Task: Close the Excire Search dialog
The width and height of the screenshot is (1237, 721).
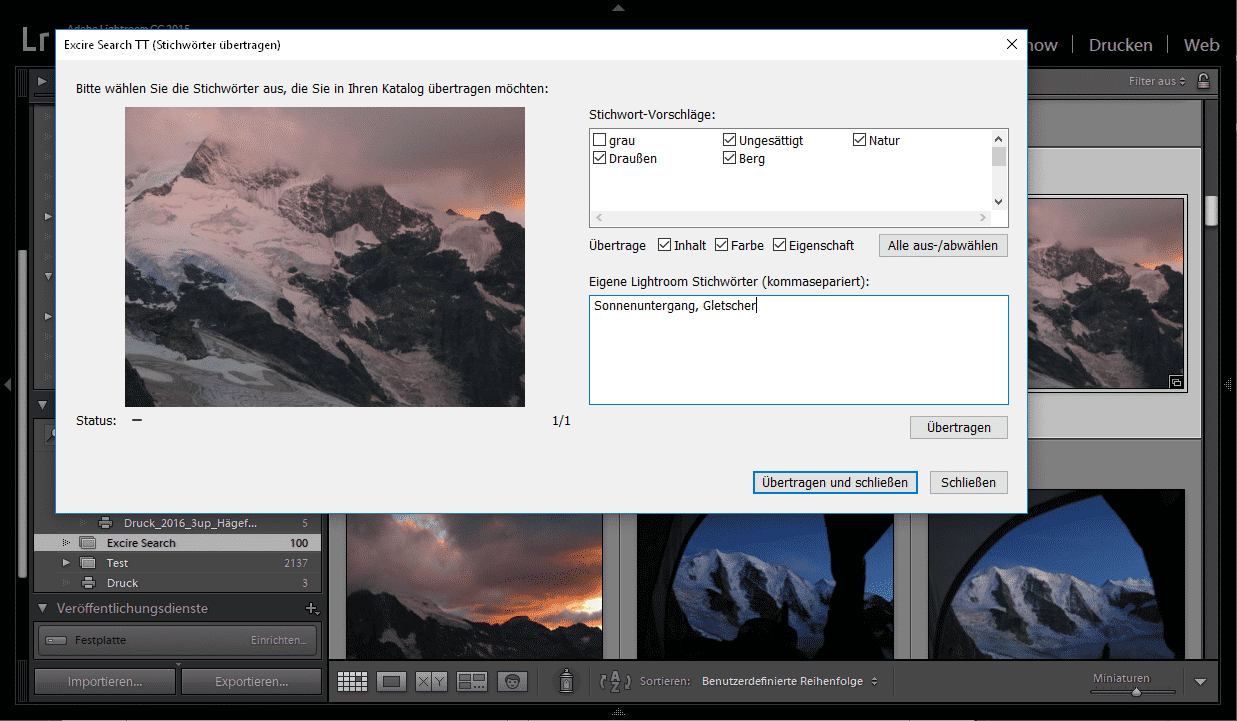Action: click(1011, 45)
